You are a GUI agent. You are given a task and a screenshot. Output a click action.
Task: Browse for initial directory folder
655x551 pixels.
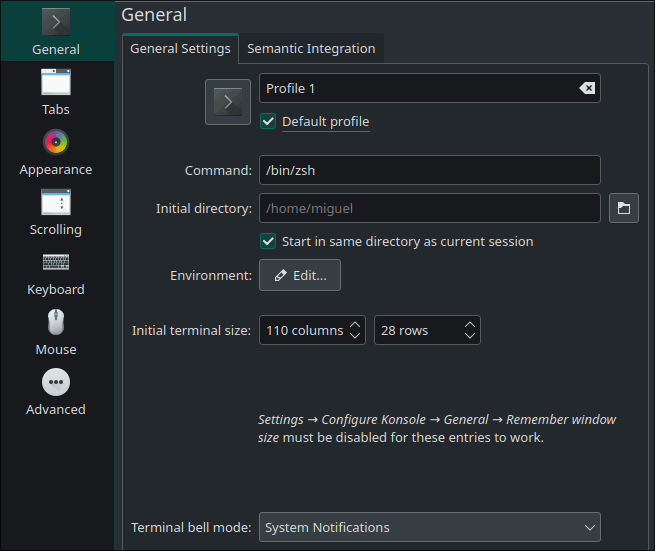pyautogui.click(x=624, y=208)
